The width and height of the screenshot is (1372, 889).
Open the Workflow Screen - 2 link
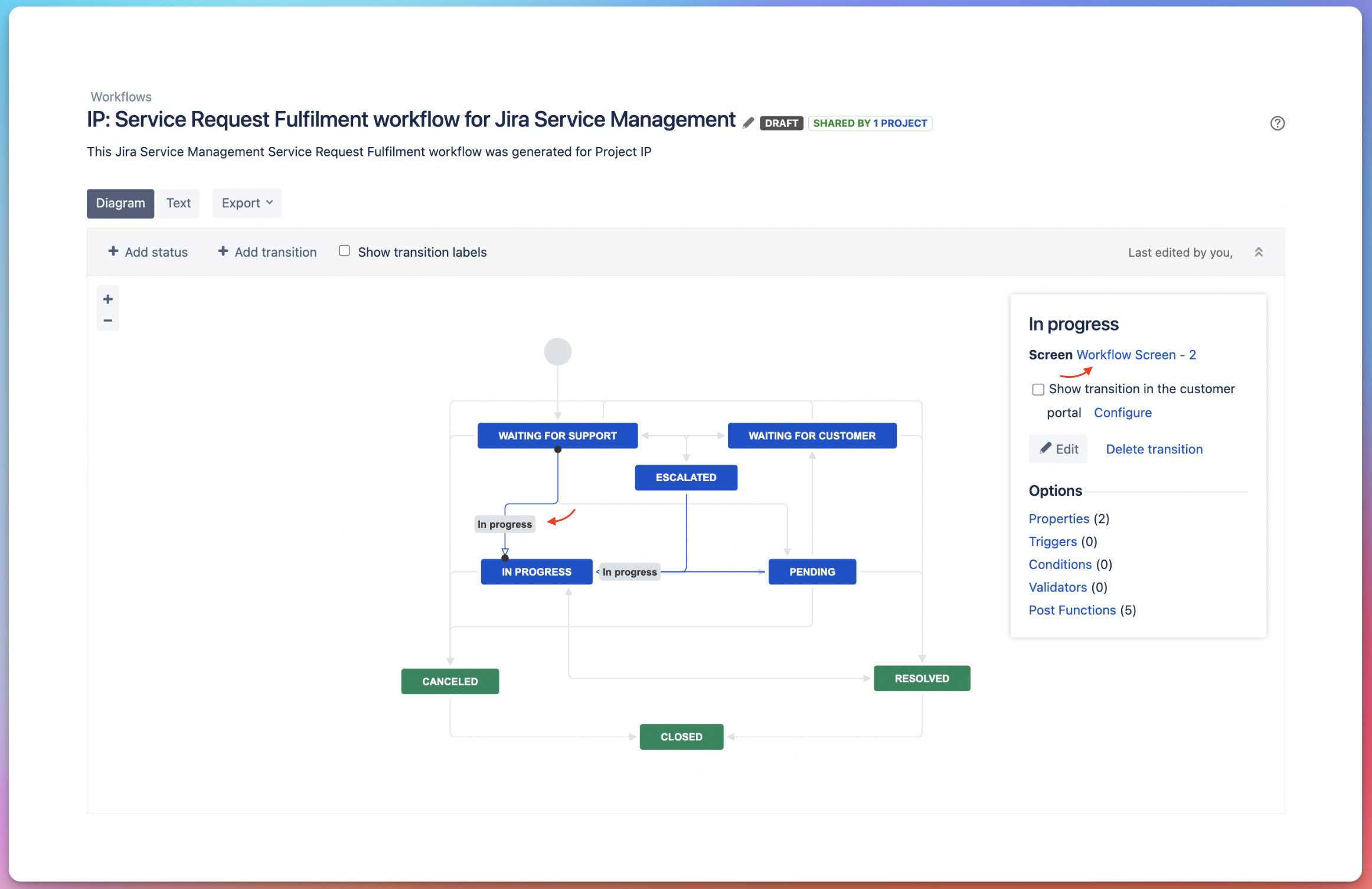point(1136,355)
